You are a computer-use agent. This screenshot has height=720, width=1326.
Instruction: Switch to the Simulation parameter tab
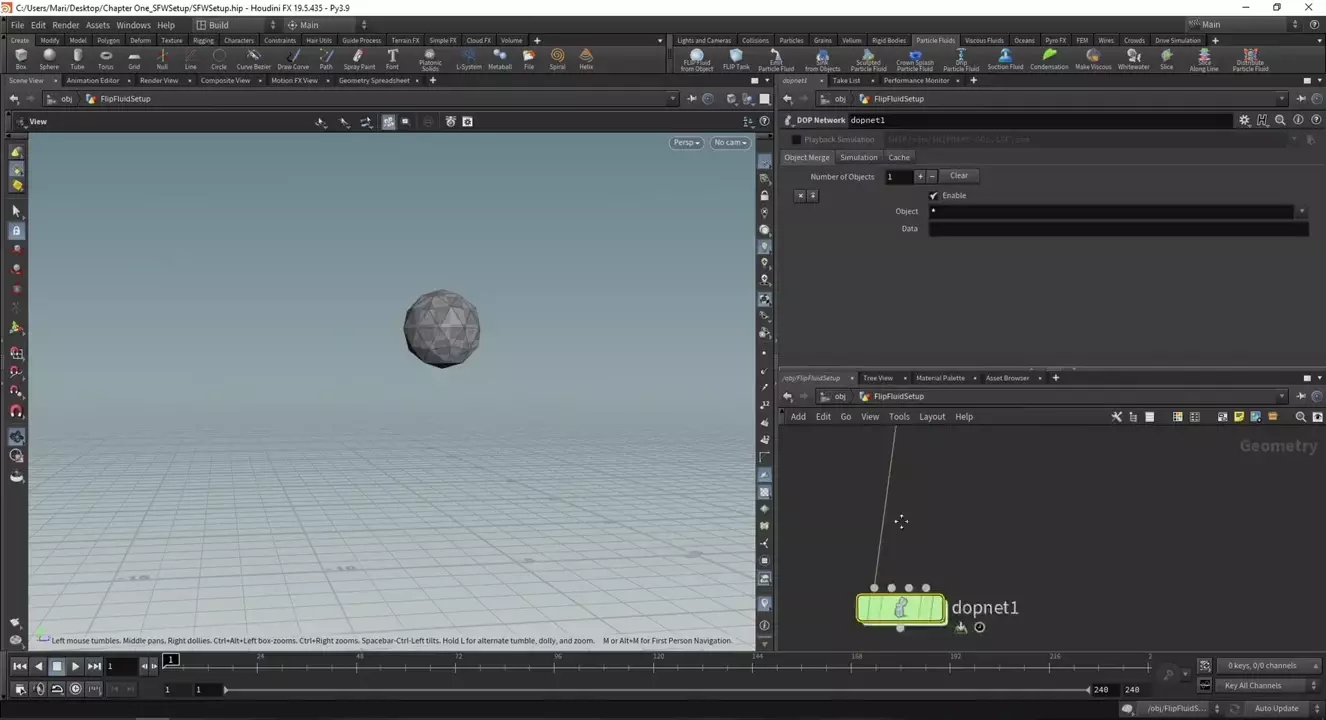pyautogui.click(x=858, y=158)
